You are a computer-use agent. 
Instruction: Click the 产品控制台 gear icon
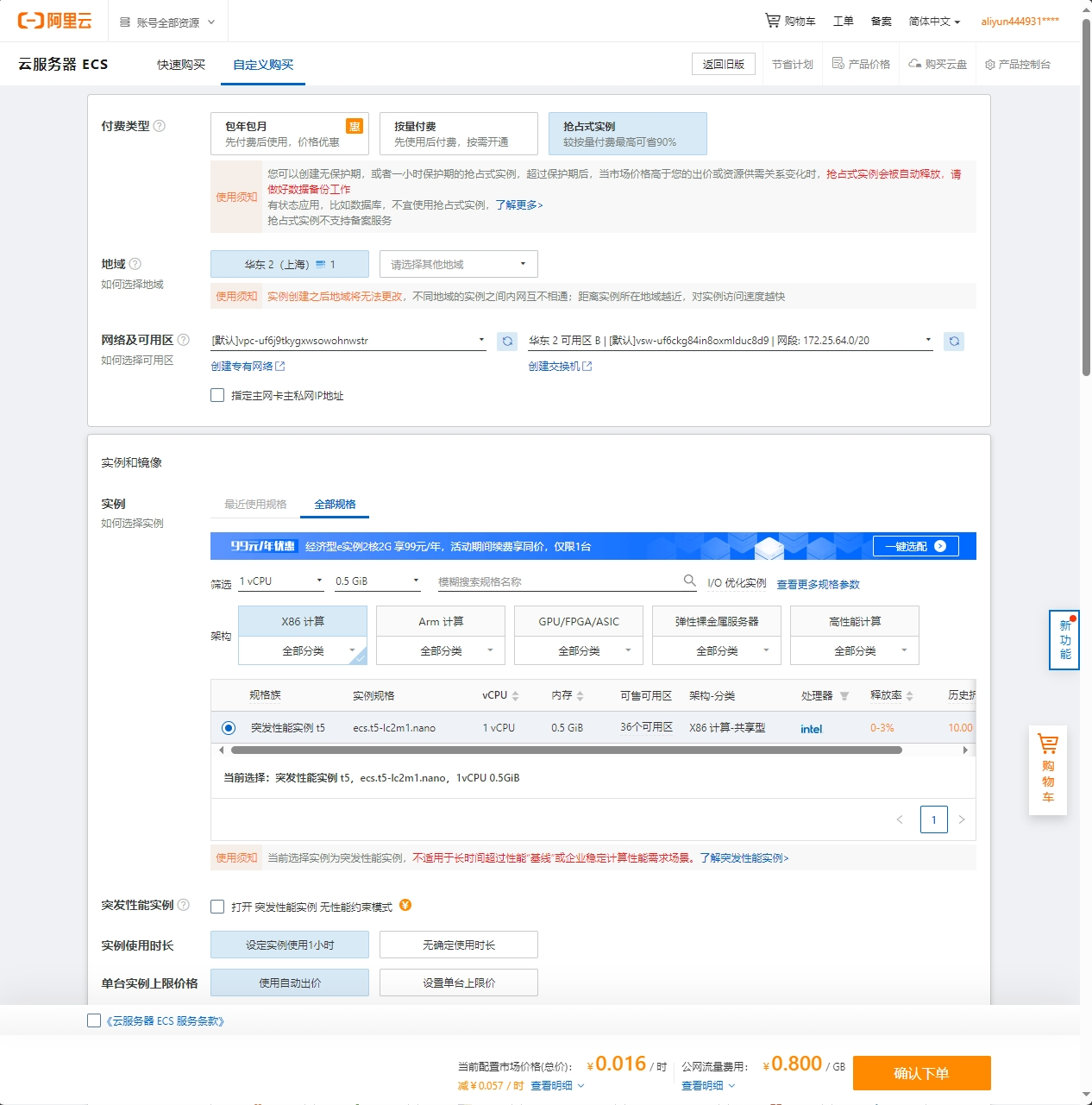pyautogui.click(x=989, y=65)
